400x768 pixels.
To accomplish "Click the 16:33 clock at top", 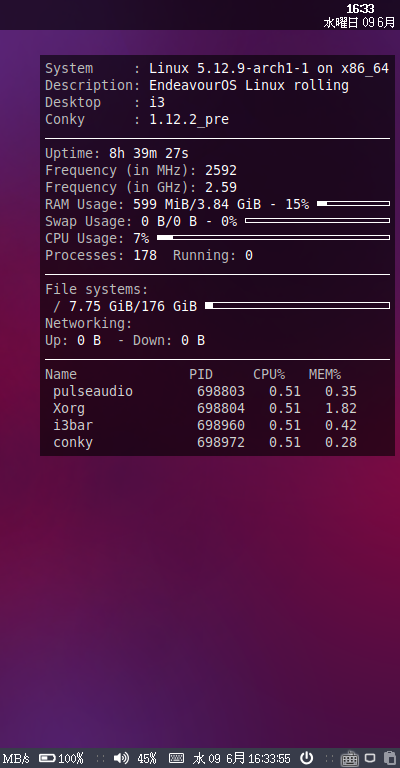I will (x=360, y=8).
